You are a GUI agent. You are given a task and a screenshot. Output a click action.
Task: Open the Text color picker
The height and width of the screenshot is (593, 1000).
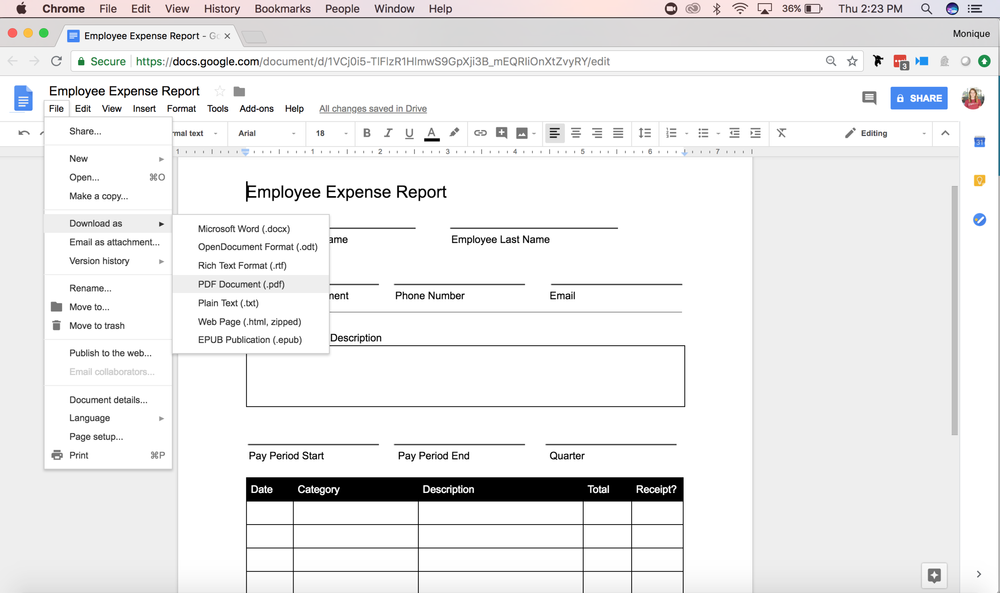(x=431, y=132)
